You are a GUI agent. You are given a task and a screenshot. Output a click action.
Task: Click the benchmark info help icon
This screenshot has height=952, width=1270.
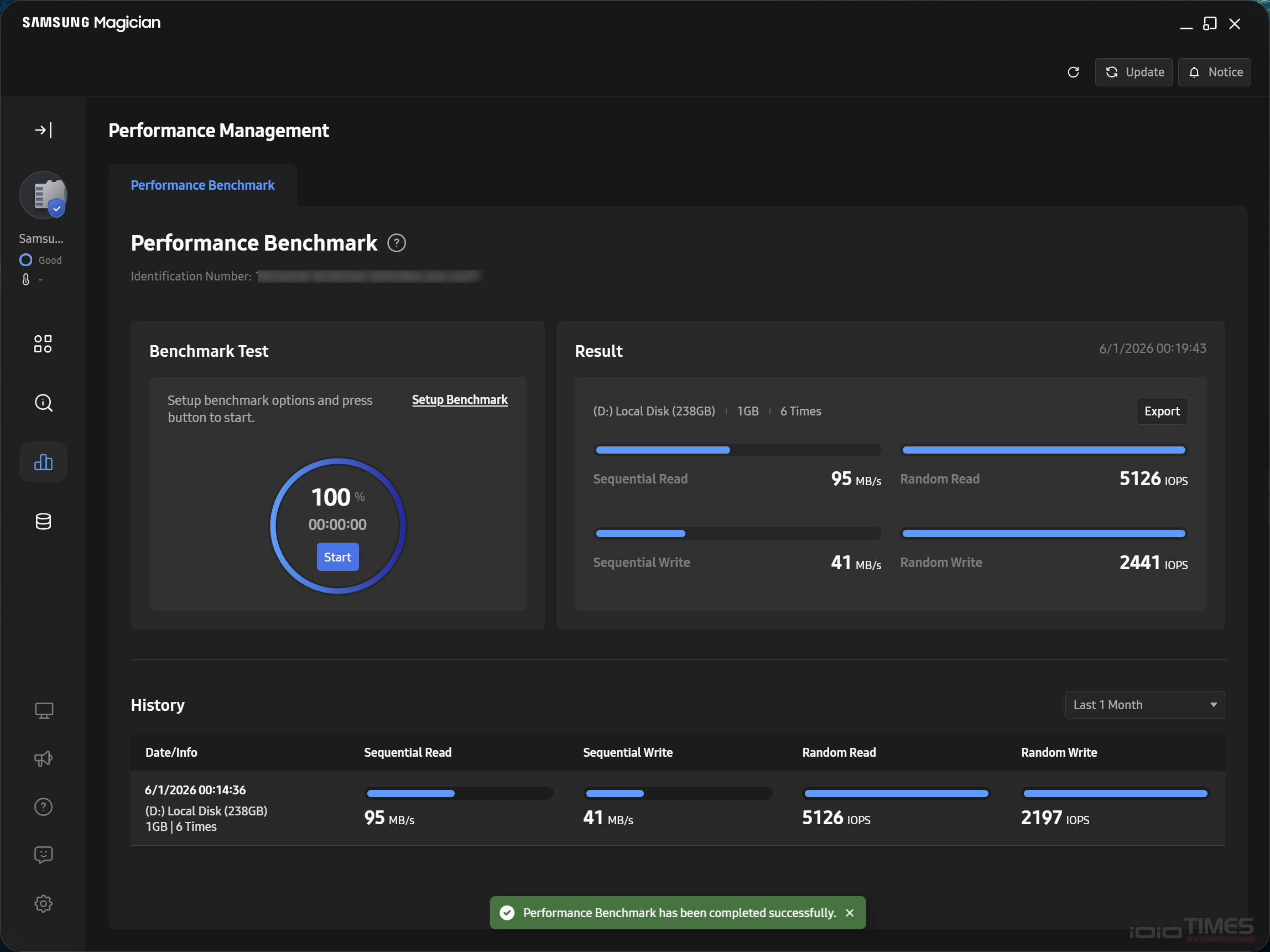397,243
